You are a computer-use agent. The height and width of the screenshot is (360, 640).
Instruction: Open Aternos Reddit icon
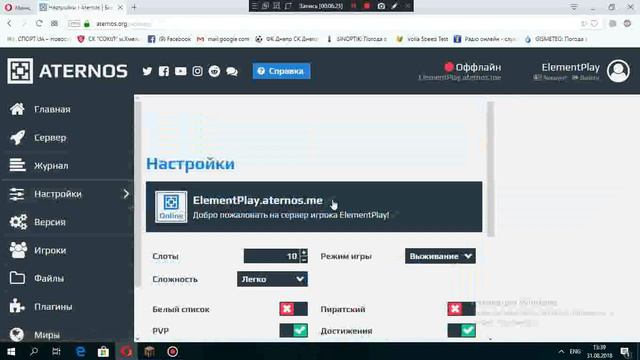tap(214, 71)
